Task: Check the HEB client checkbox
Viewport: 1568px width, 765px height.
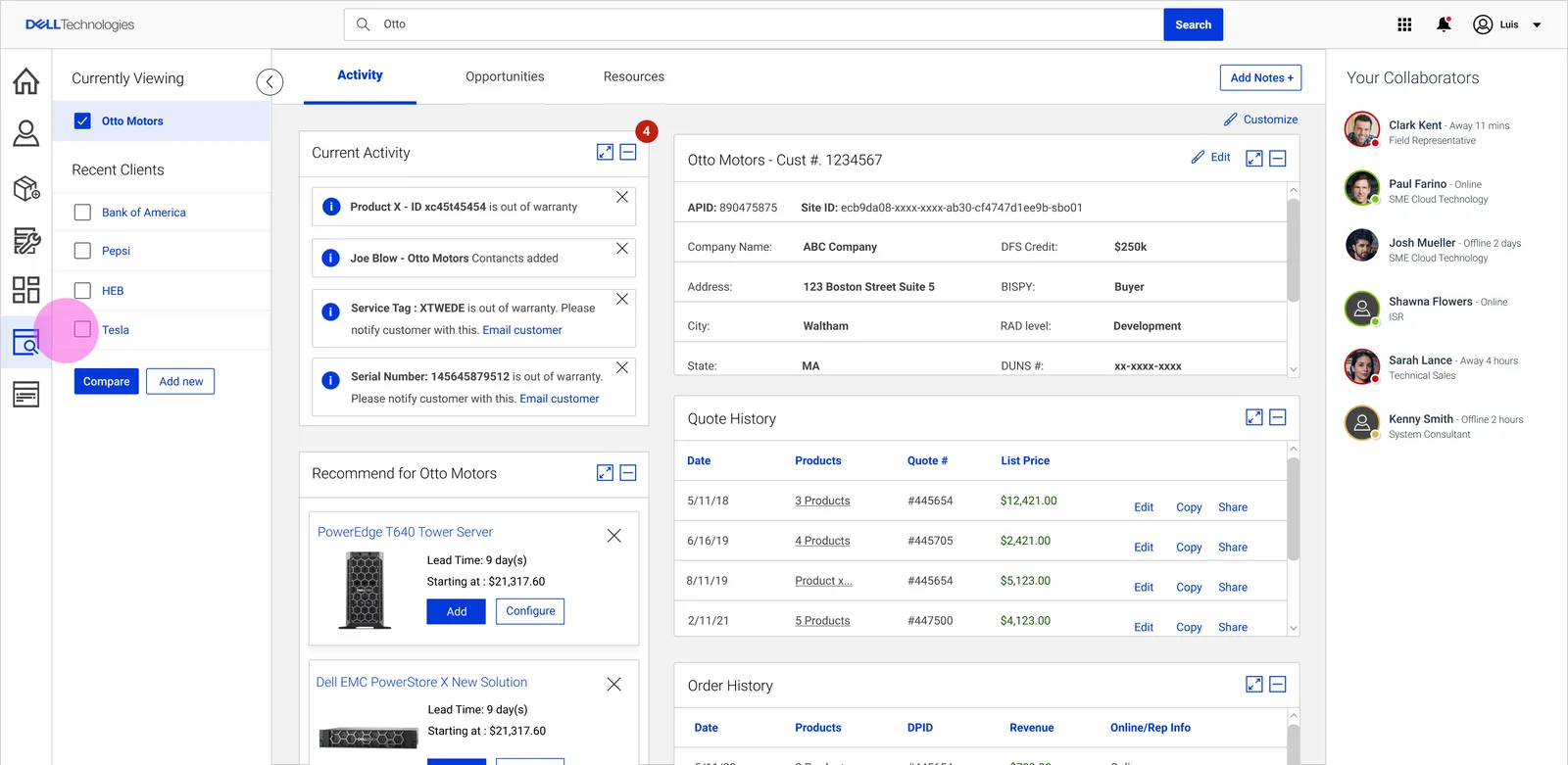Action: [x=82, y=291]
